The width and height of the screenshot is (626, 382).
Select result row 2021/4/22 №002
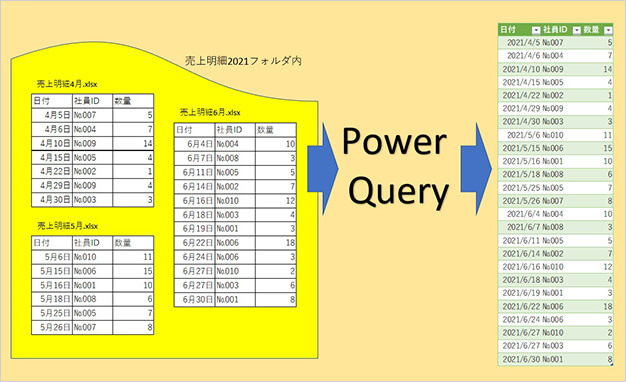pyautogui.click(x=555, y=95)
